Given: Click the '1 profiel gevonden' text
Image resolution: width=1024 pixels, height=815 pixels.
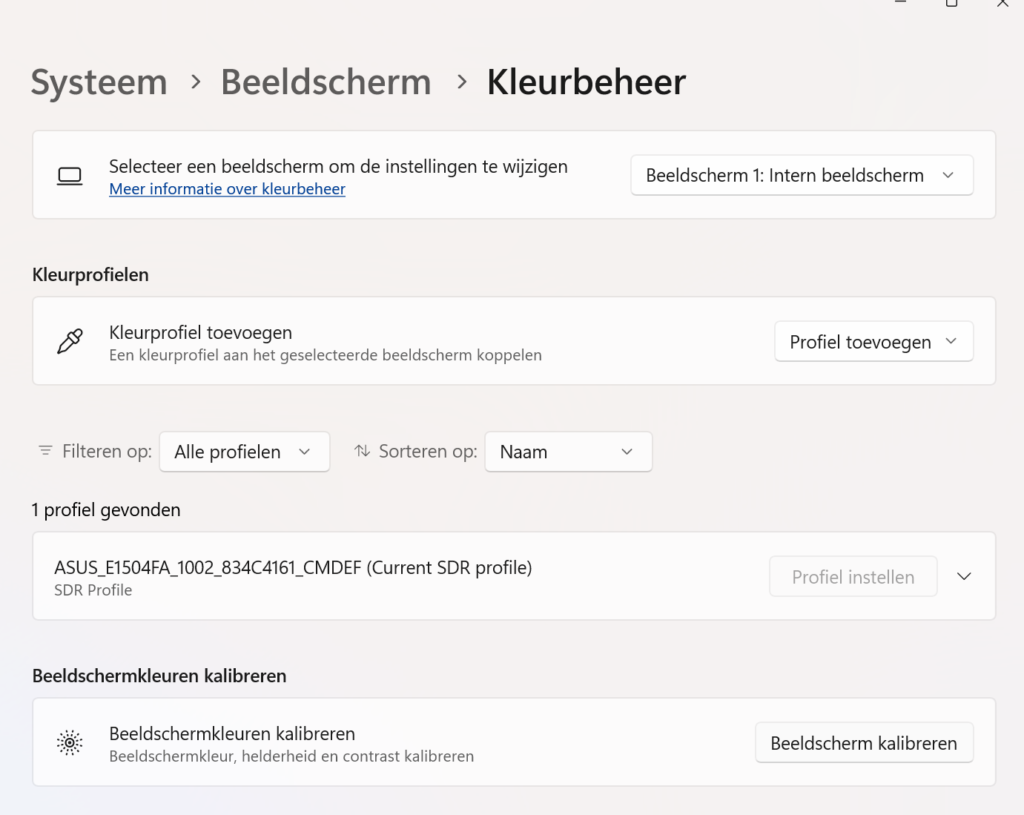Looking at the screenshot, I should 106,510.
